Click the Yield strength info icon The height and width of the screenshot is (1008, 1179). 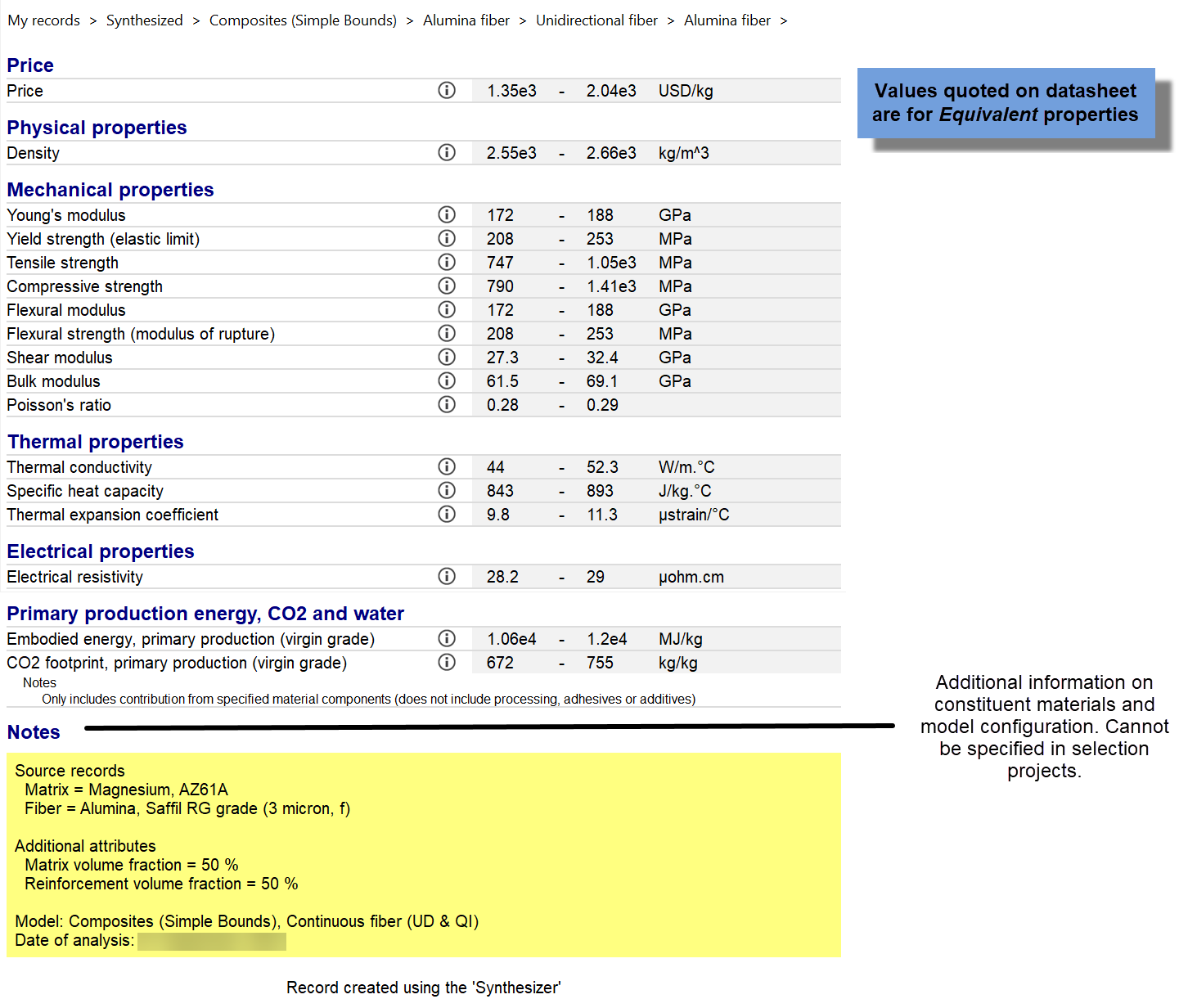pos(447,238)
